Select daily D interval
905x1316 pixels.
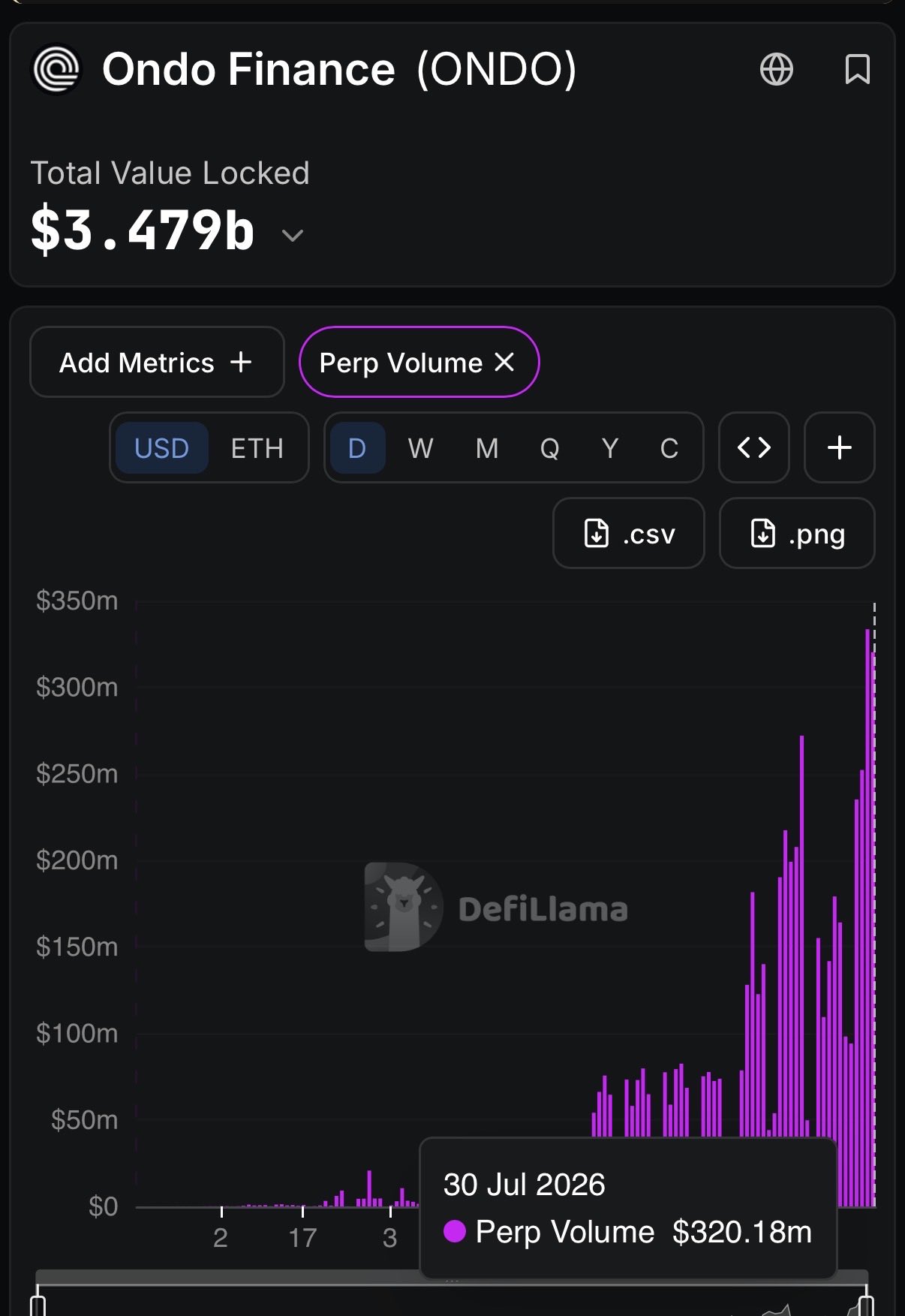pyautogui.click(x=357, y=448)
